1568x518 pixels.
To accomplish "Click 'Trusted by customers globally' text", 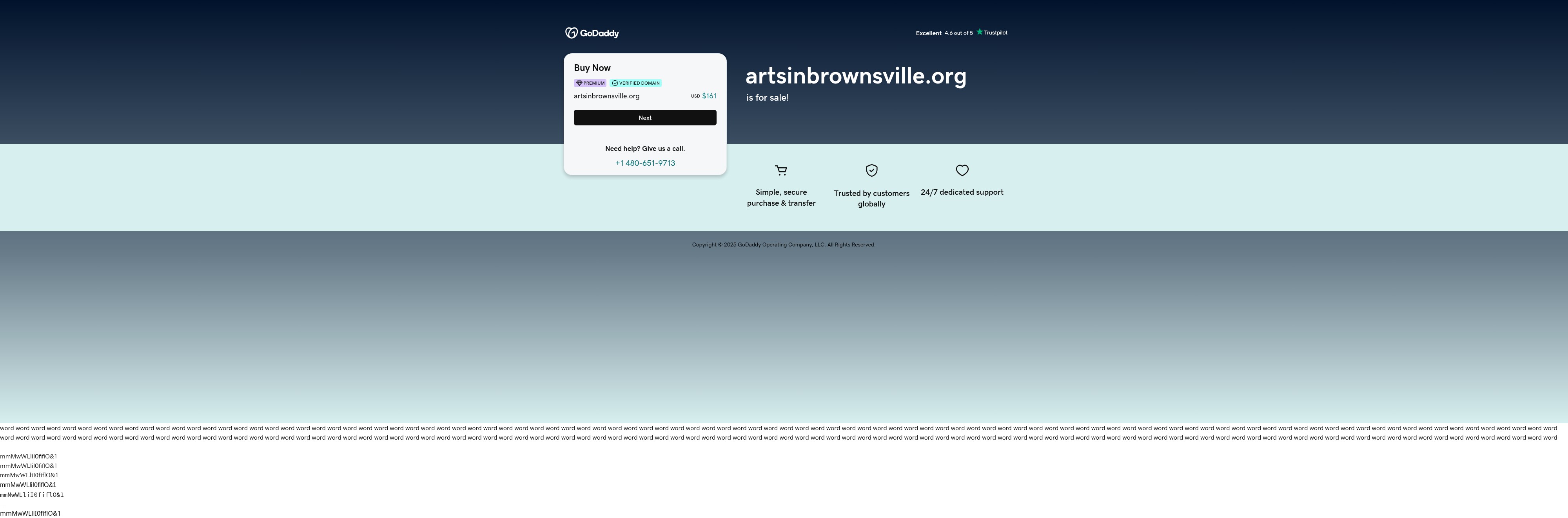I will tap(872, 198).
